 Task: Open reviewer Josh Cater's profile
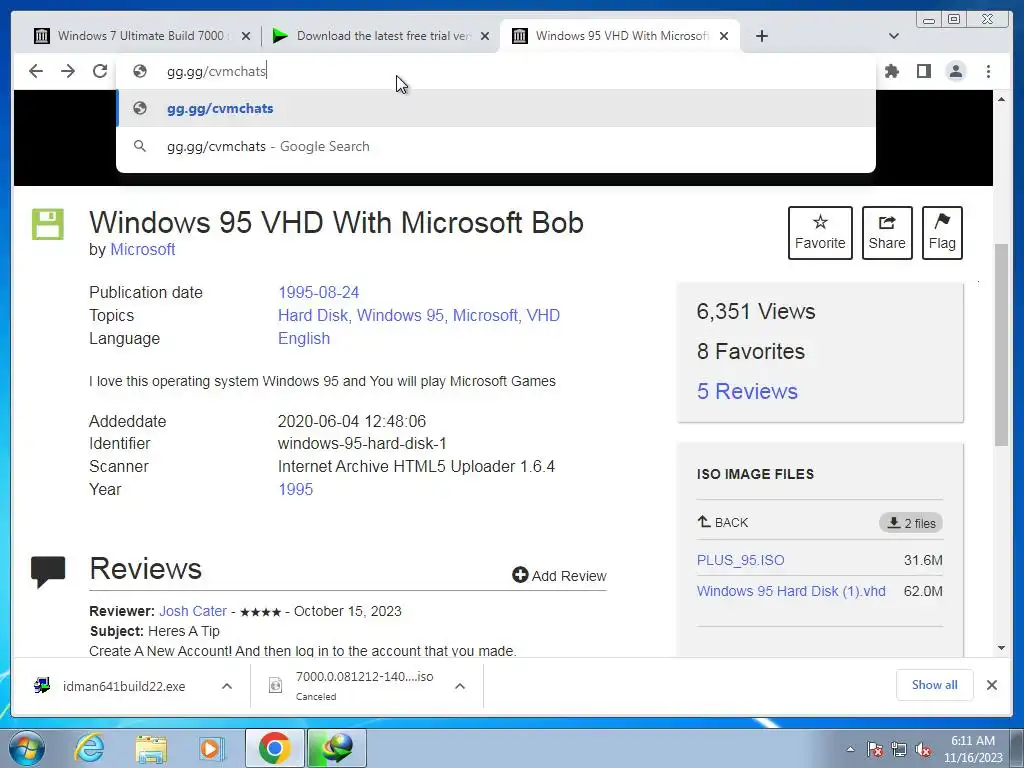tap(193, 611)
